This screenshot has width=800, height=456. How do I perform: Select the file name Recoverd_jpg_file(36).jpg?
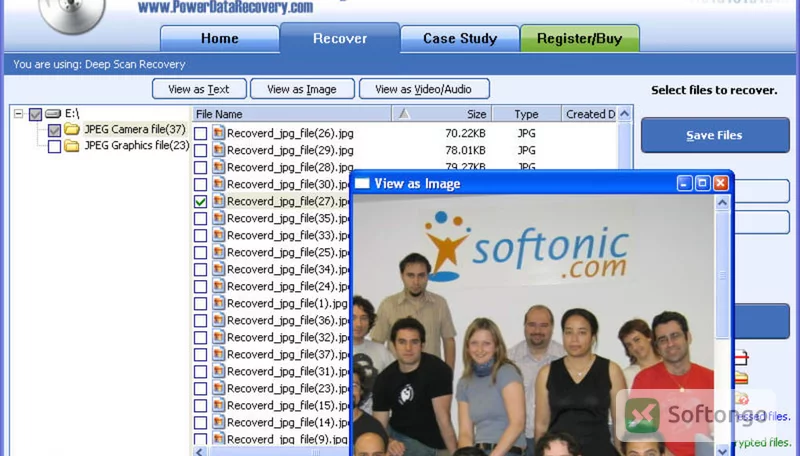tap(288, 320)
